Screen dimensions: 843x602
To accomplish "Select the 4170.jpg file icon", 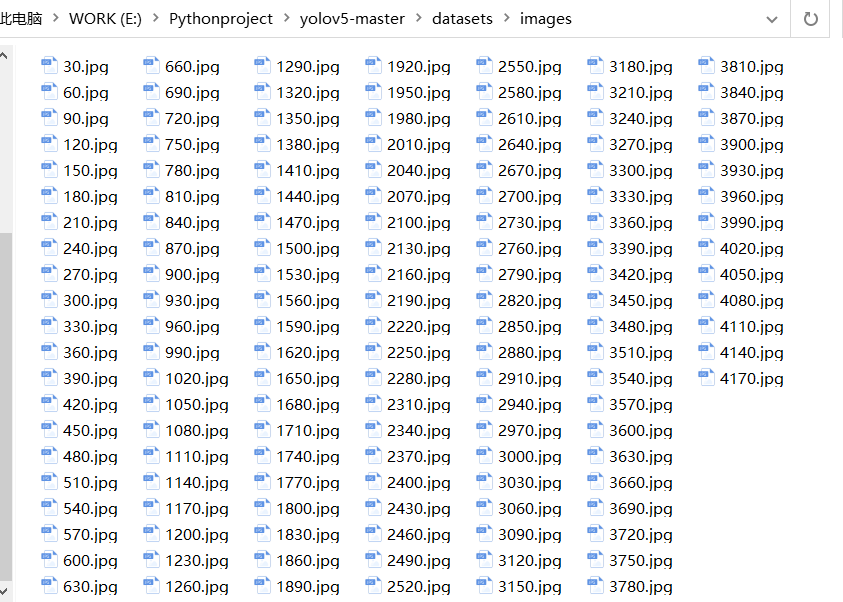I will coord(707,379).
